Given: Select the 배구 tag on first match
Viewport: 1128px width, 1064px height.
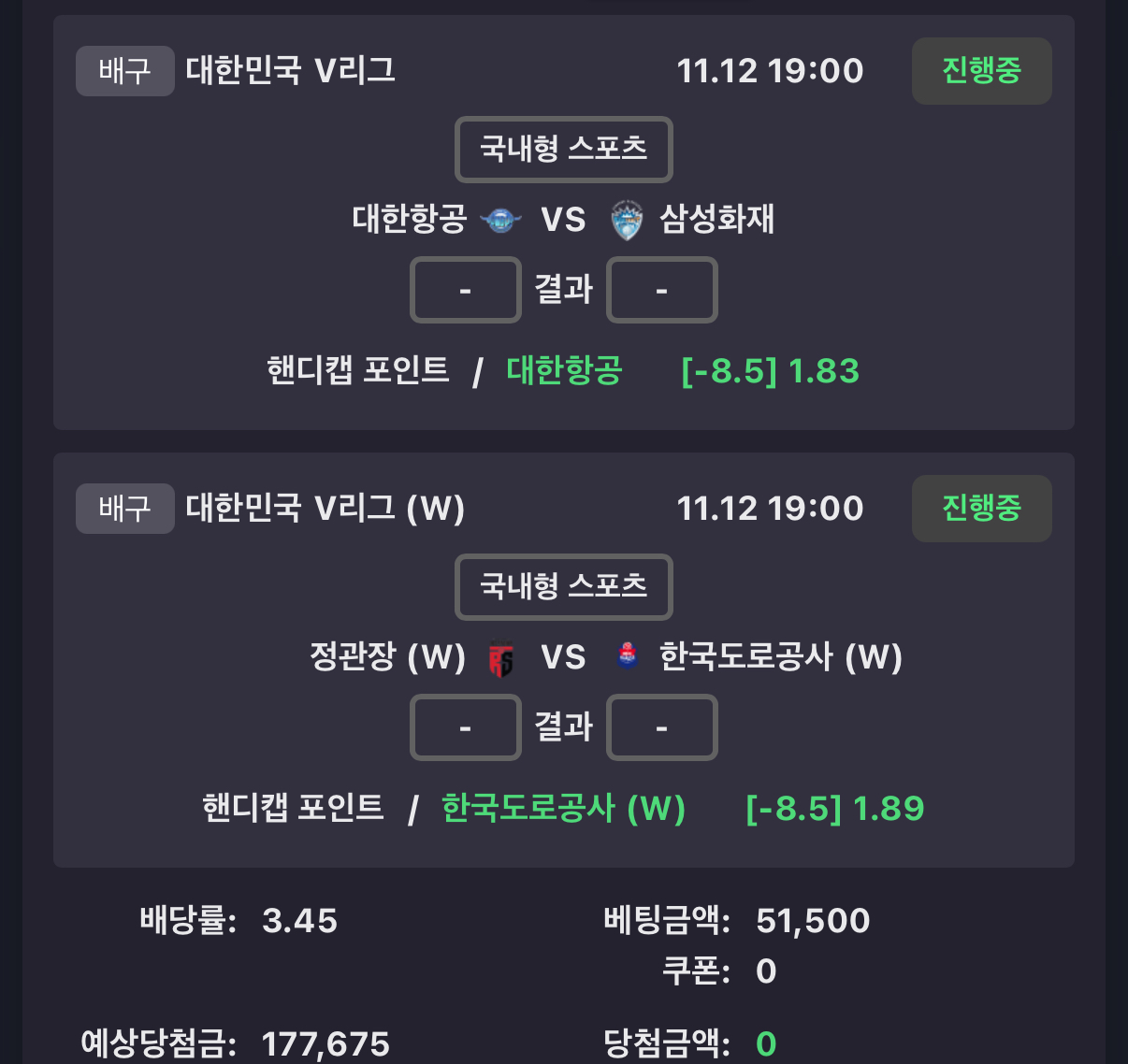Looking at the screenshot, I should [124, 71].
